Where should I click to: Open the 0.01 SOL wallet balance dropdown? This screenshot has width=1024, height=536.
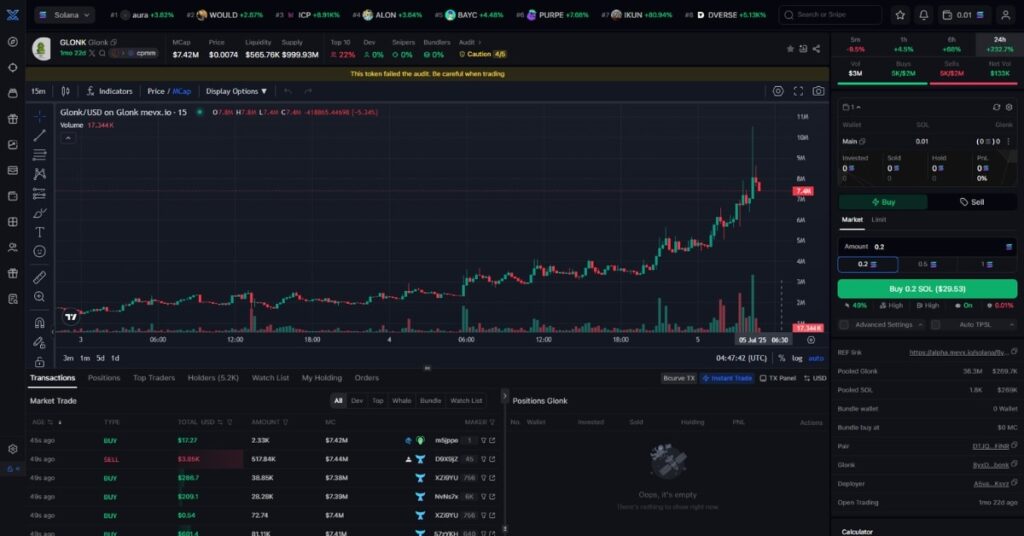click(x=964, y=15)
